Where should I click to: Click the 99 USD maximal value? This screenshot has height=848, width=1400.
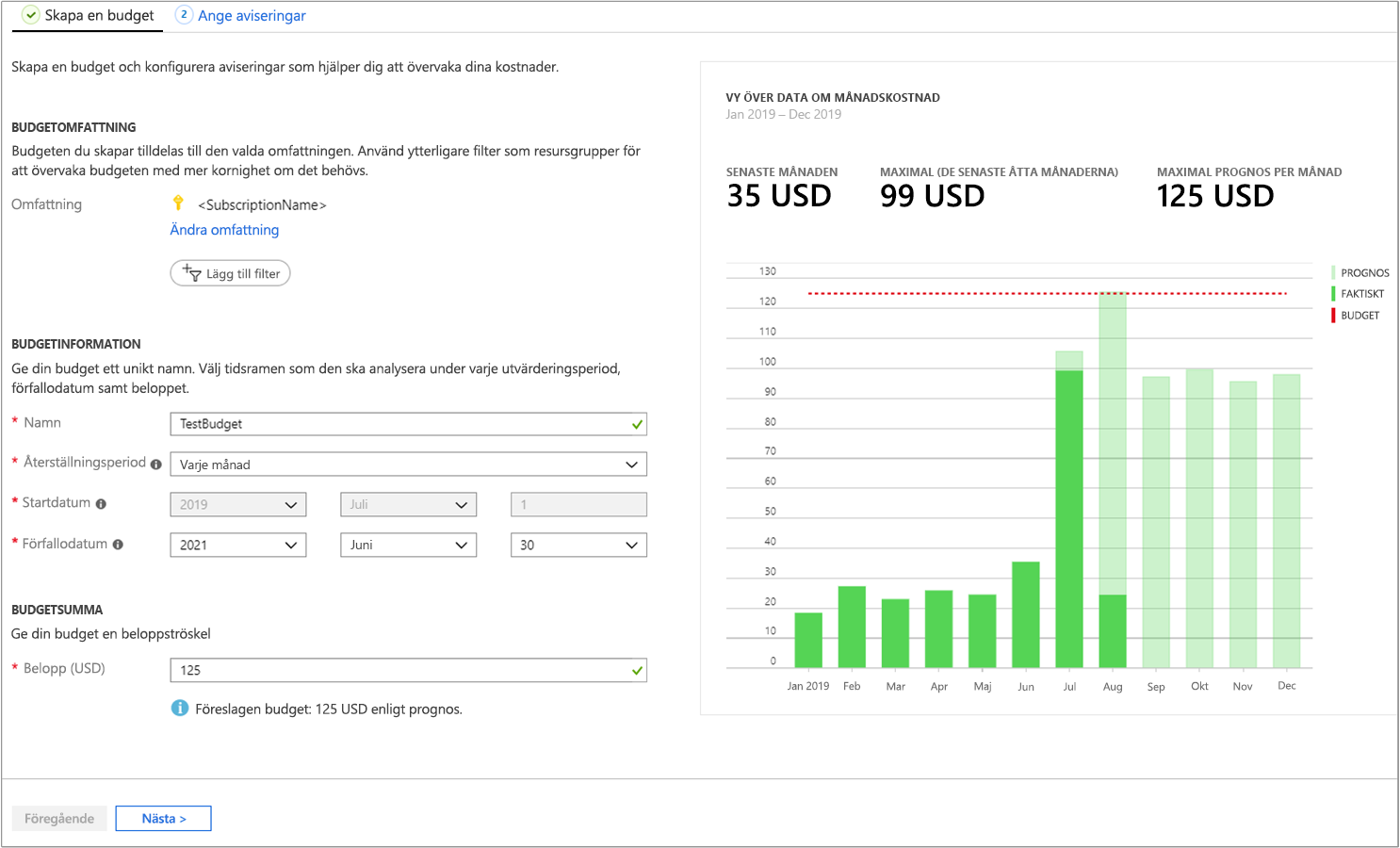point(933,196)
